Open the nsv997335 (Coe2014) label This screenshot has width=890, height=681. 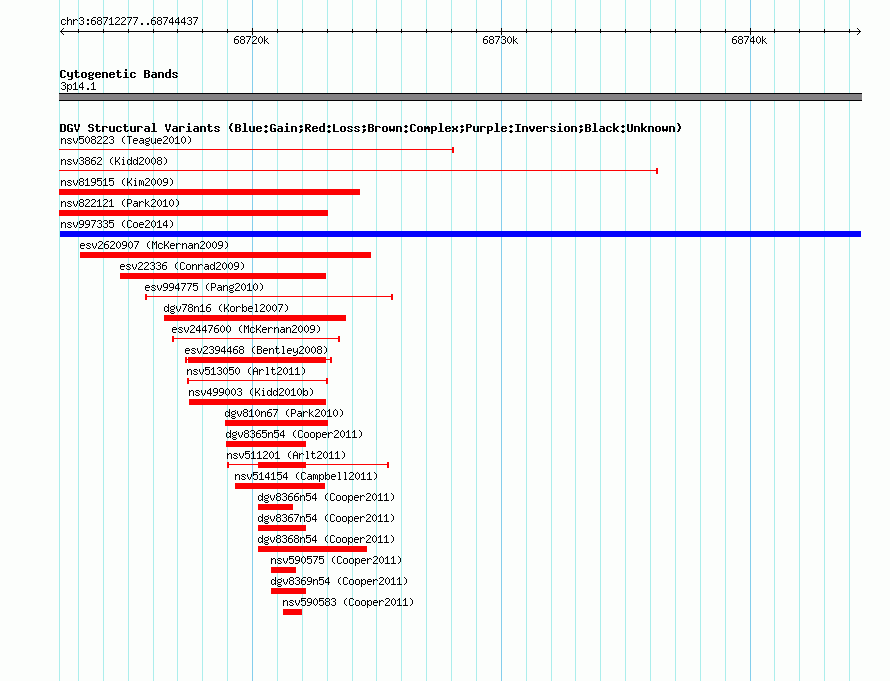click(x=117, y=224)
